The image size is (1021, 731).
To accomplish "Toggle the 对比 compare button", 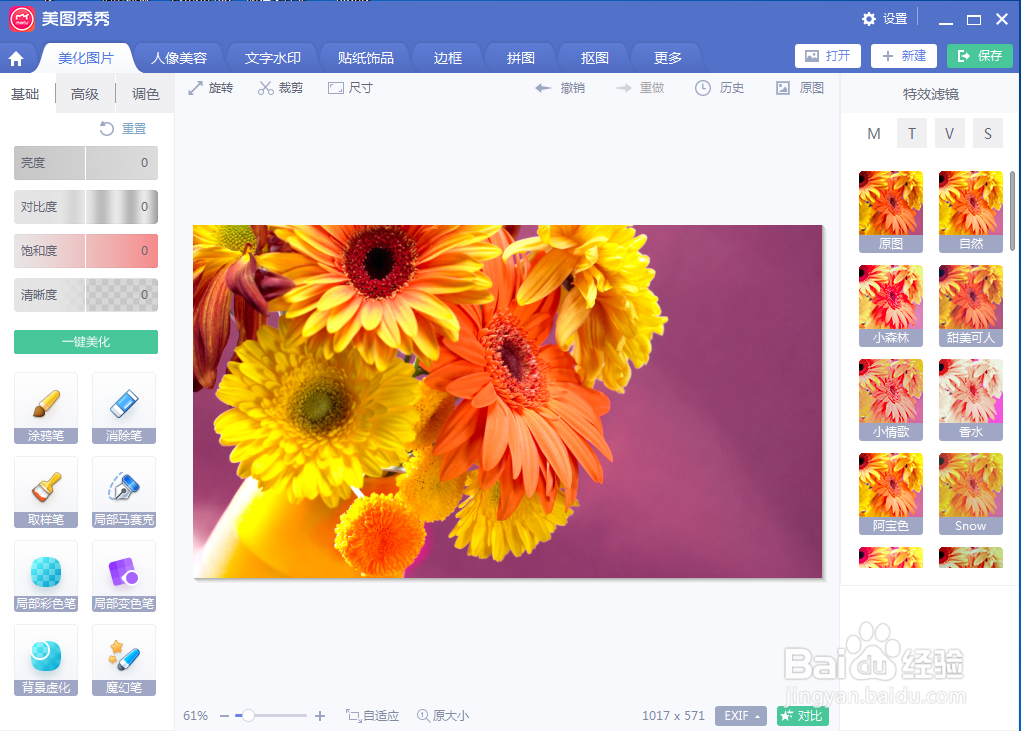I will pos(802,716).
